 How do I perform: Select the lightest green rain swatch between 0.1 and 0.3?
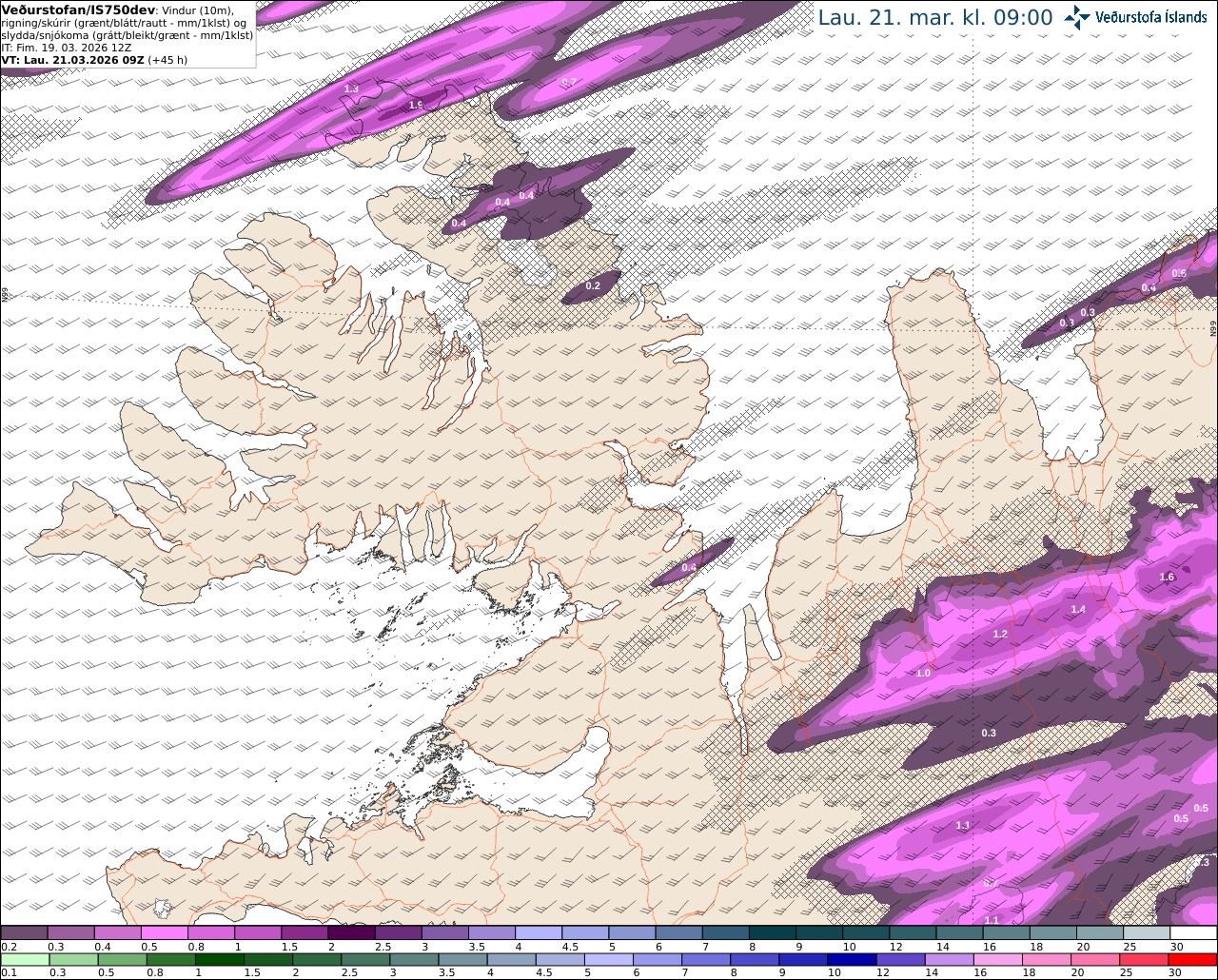(25, 959)
